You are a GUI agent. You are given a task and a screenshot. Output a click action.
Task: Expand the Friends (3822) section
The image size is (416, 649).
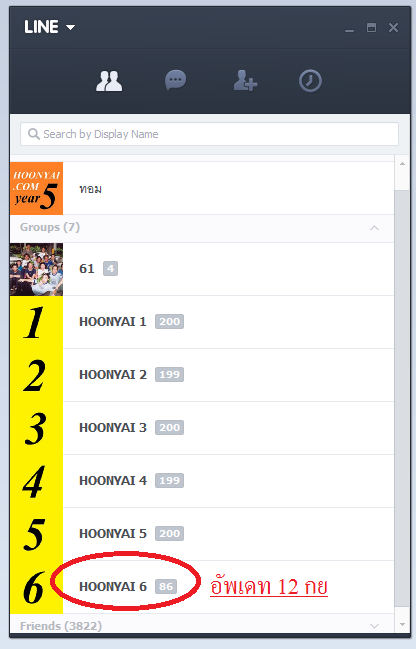pyautogui.click(x=374, y=626)
